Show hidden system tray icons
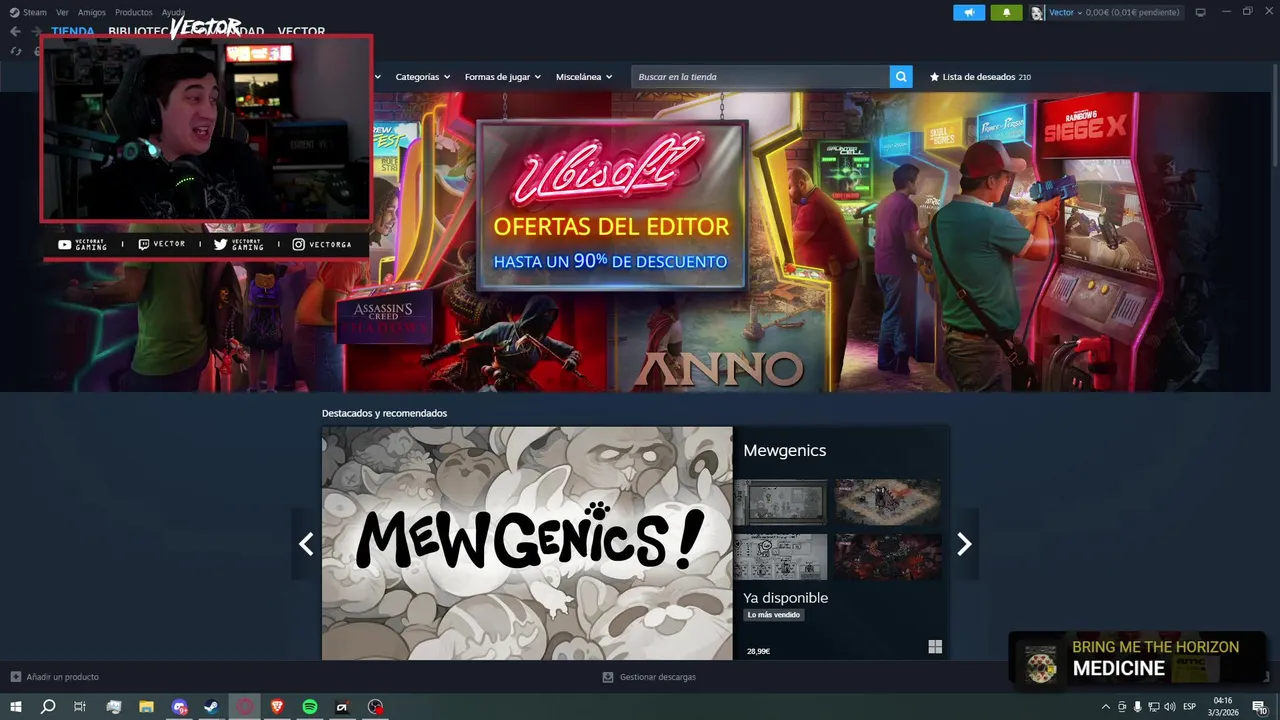This screenshot has width=1280, height=720. pos(1105,707)
